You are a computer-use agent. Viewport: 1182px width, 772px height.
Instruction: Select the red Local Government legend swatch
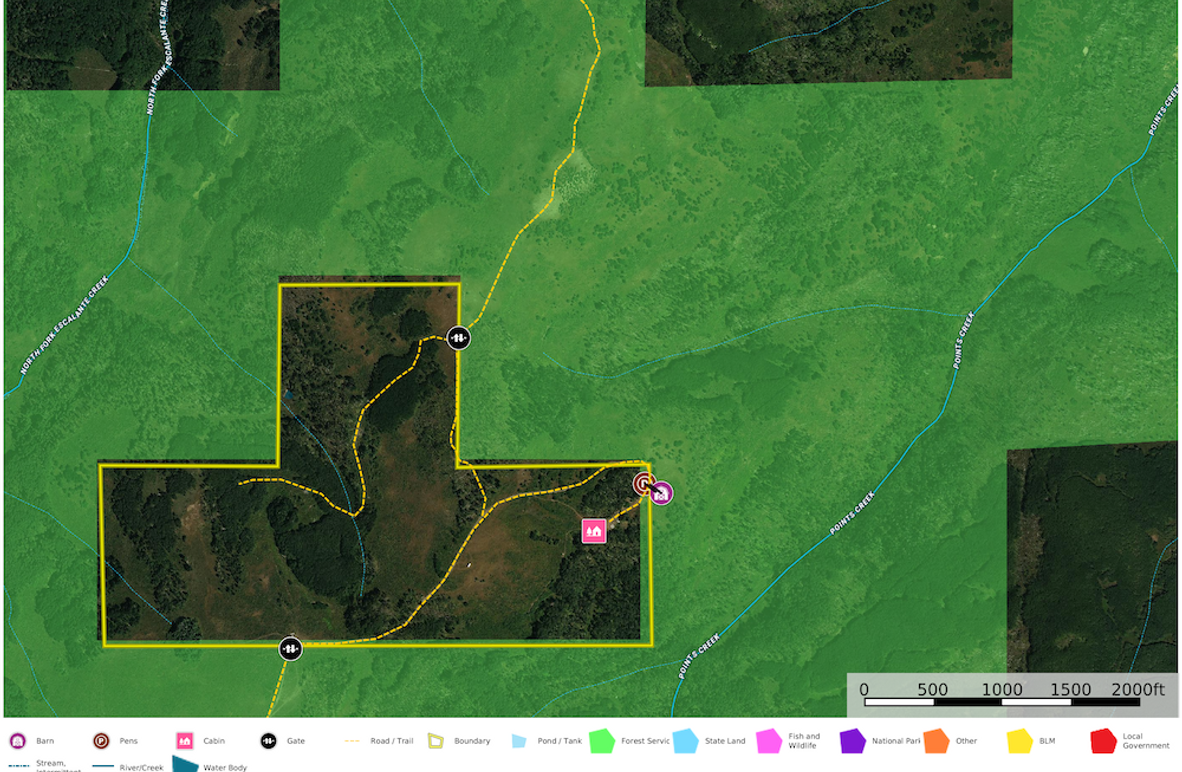[1103, 741]
